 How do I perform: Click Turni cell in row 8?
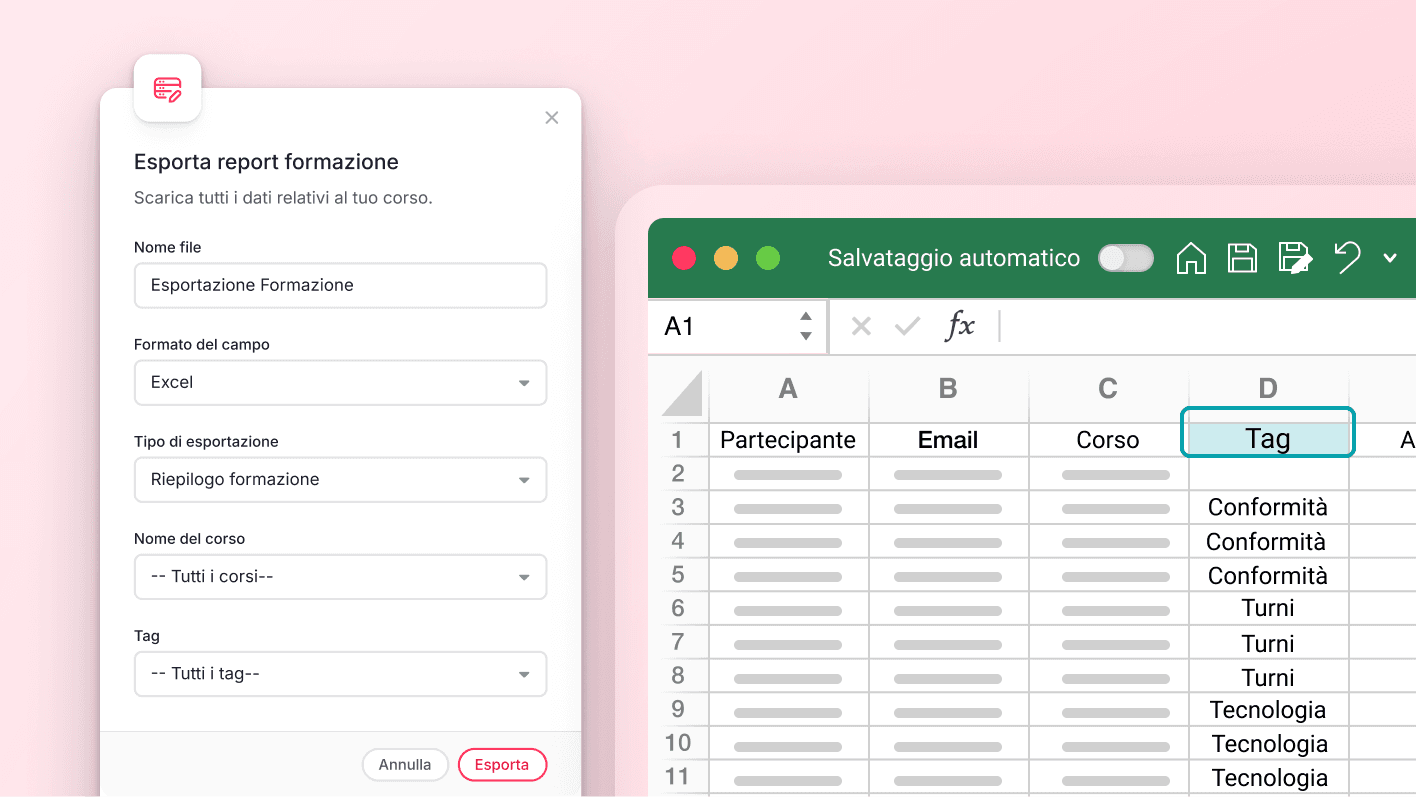[1268, 677]
